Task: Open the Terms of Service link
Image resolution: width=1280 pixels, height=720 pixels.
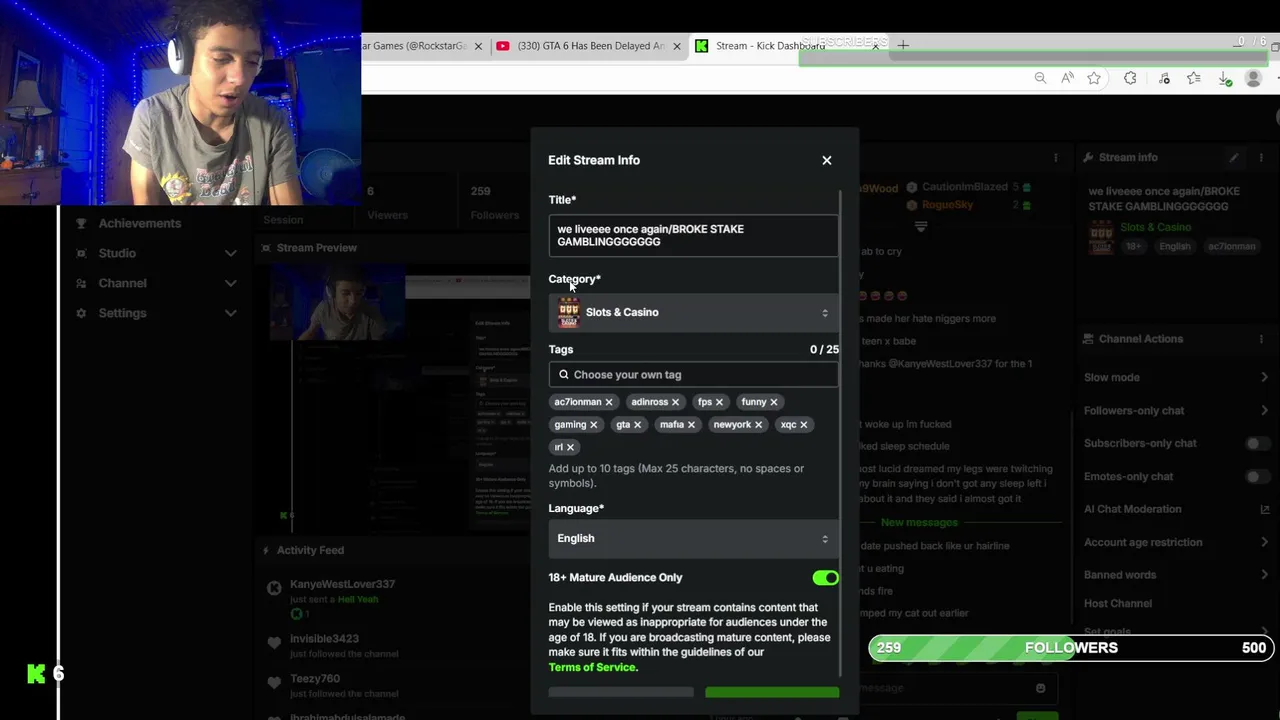Action: (592, 667)
